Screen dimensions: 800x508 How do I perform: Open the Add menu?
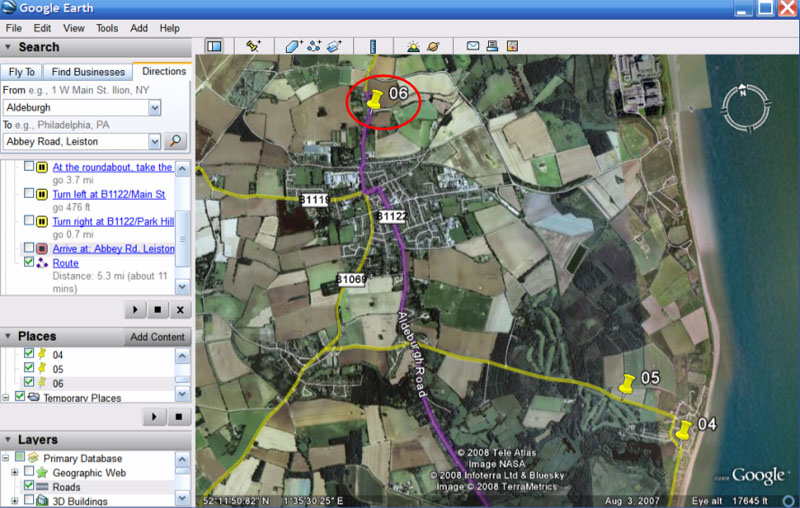coord(139,28)
